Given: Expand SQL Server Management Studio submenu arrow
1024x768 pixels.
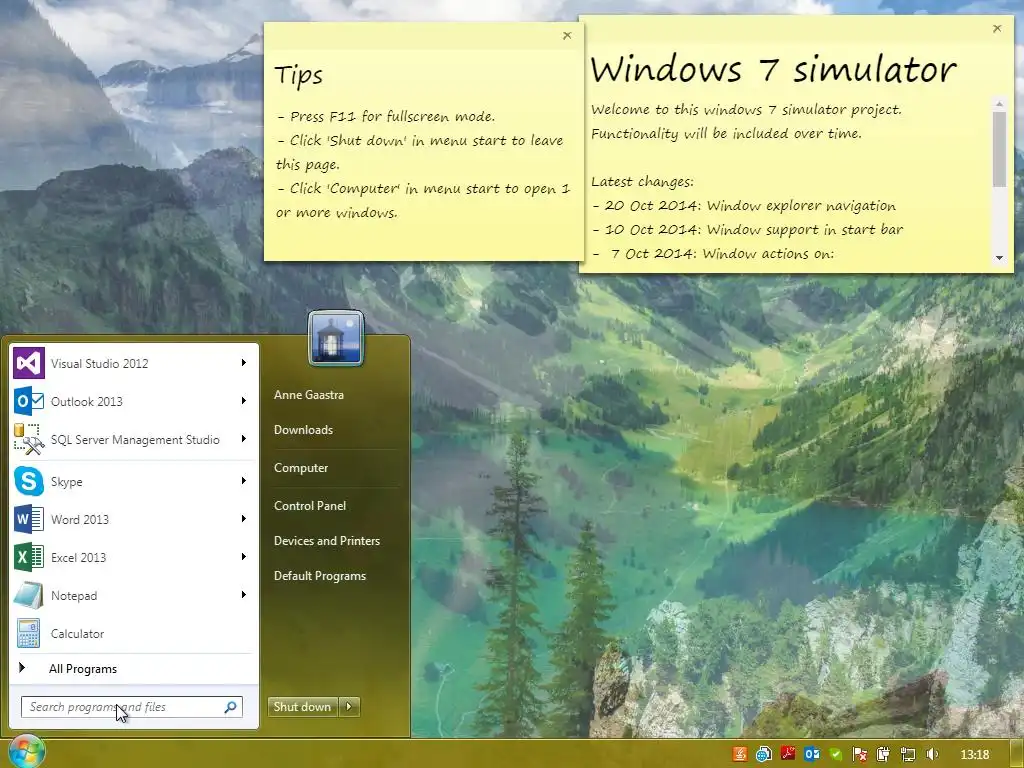Looking at the screenshot, I should pyautogui.click(x=244, y=438).
